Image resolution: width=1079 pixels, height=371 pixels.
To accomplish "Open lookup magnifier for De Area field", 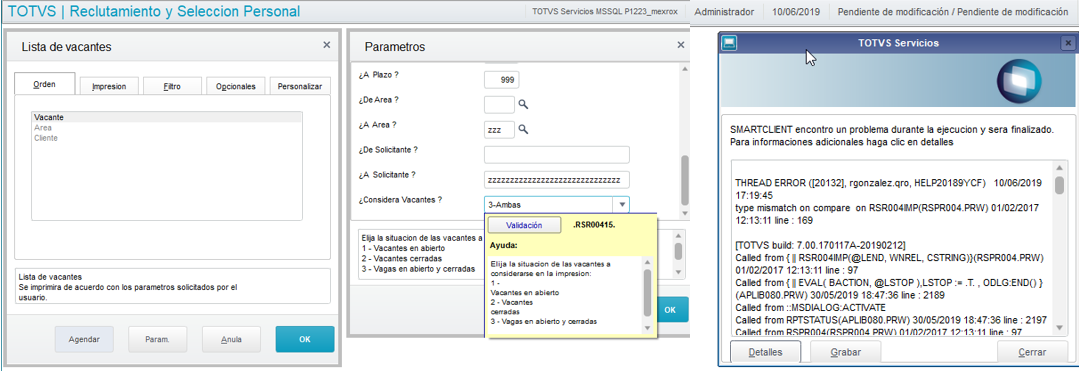I will [x=523, y=104].
